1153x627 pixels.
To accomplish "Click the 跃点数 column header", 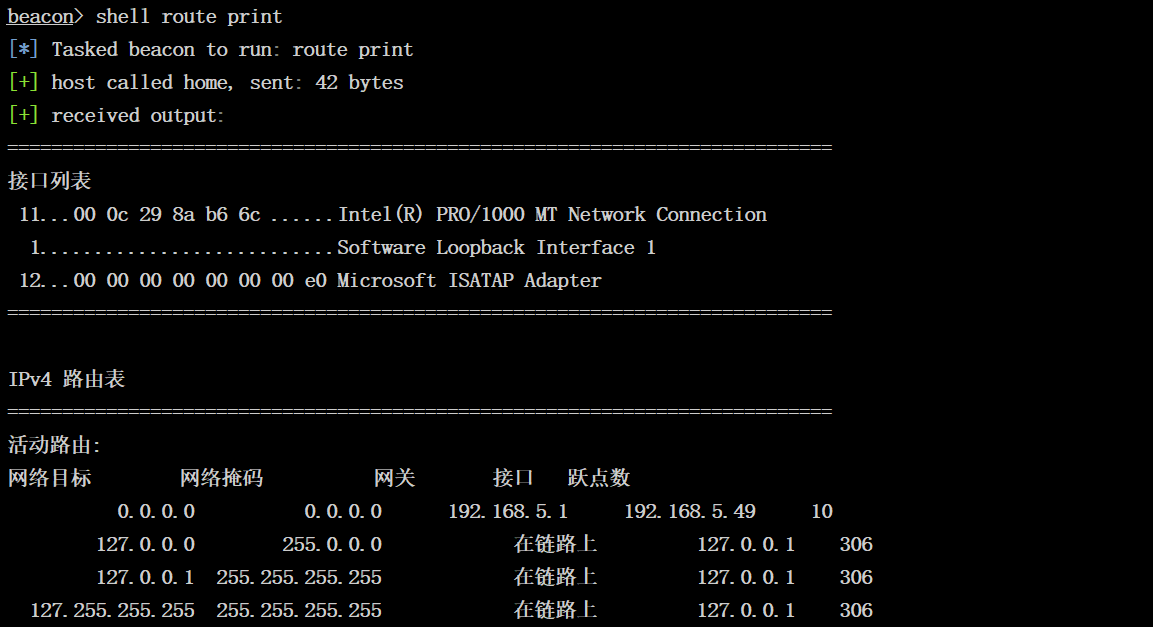I will tap(599, 479).
